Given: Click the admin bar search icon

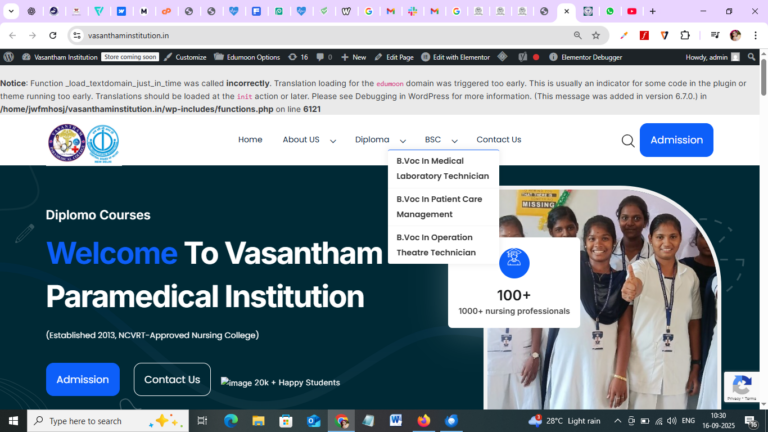Looking at the screenshot, I should point(751,57).
